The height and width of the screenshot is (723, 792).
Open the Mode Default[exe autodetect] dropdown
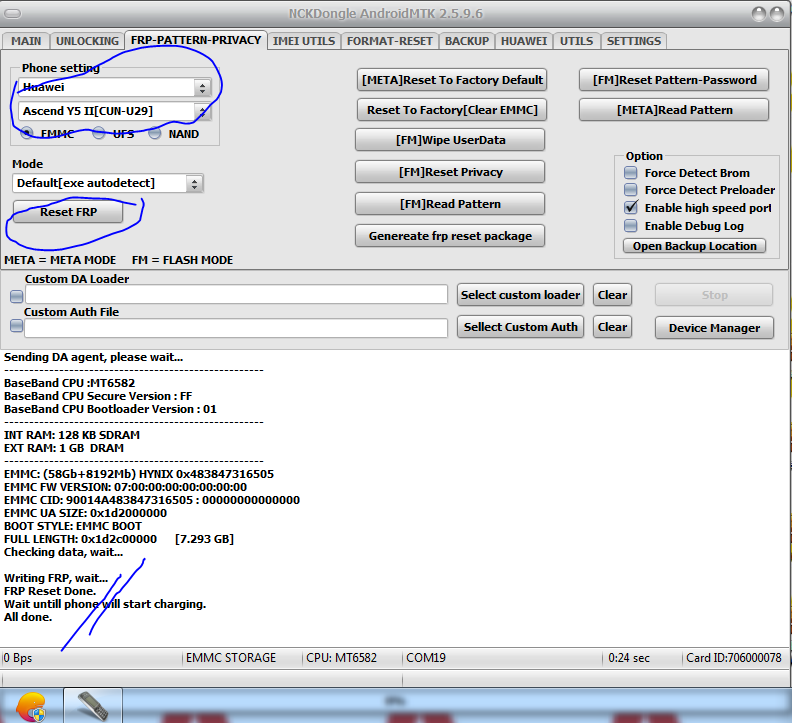pyautogui.click(x=194, y=183)
